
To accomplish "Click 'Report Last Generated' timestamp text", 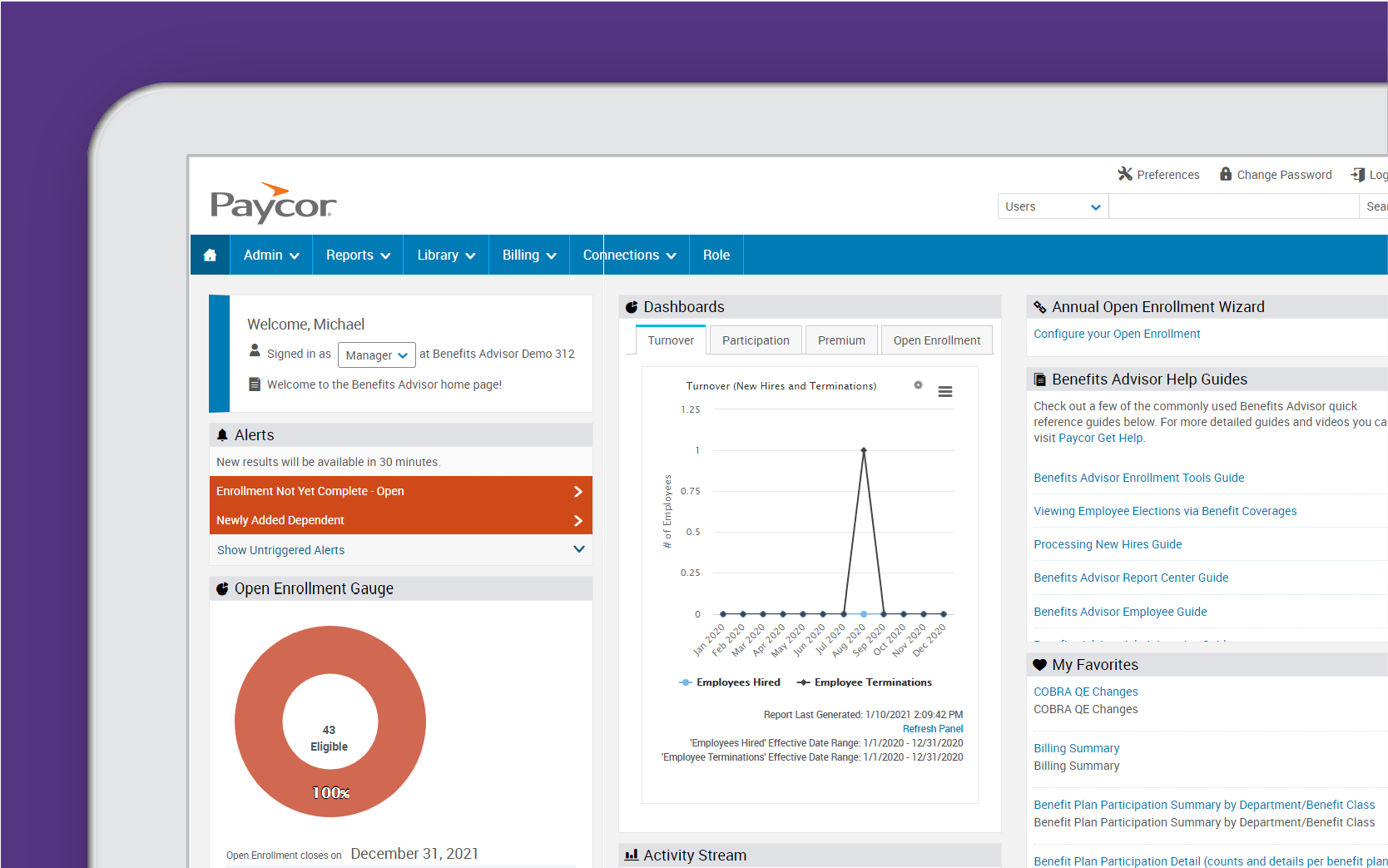I will tap(863, 715).
